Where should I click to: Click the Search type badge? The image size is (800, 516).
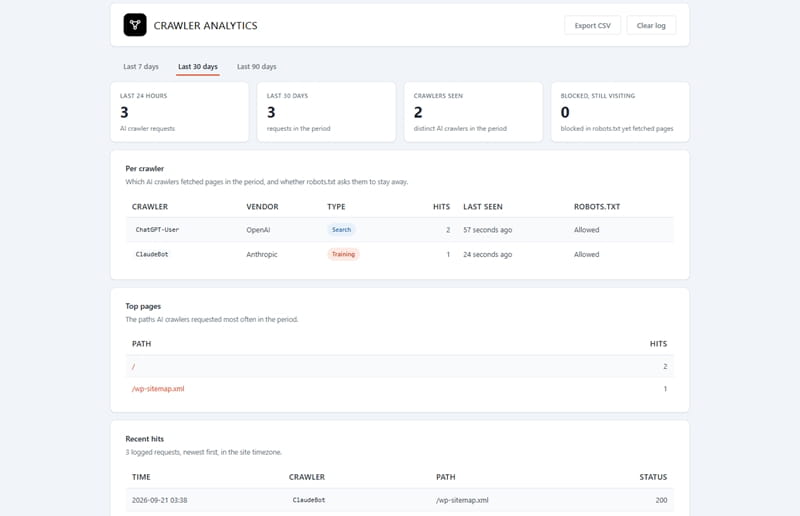(x=341, y=230)
